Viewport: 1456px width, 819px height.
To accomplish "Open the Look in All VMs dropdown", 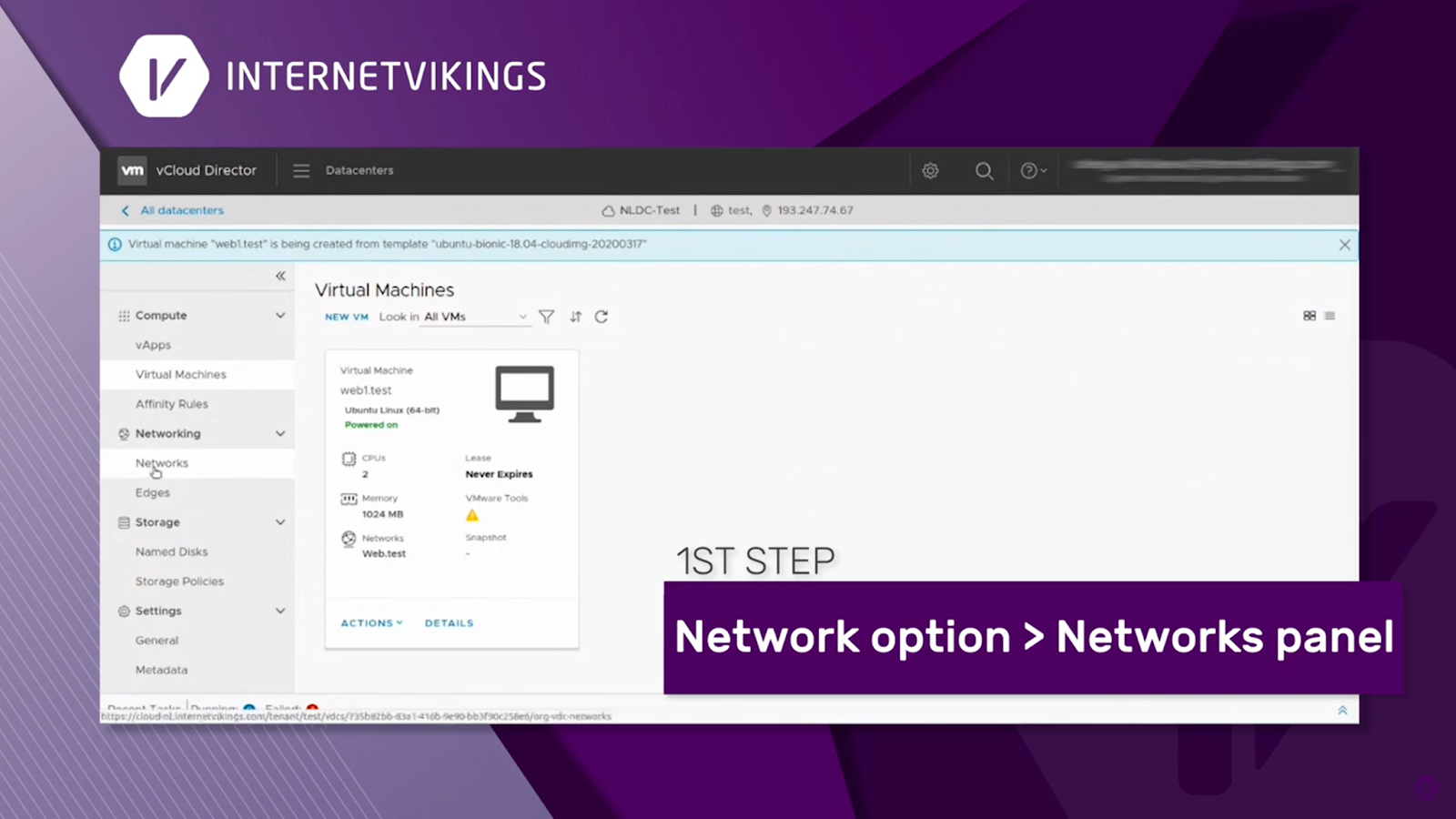I will click(474, 317).
